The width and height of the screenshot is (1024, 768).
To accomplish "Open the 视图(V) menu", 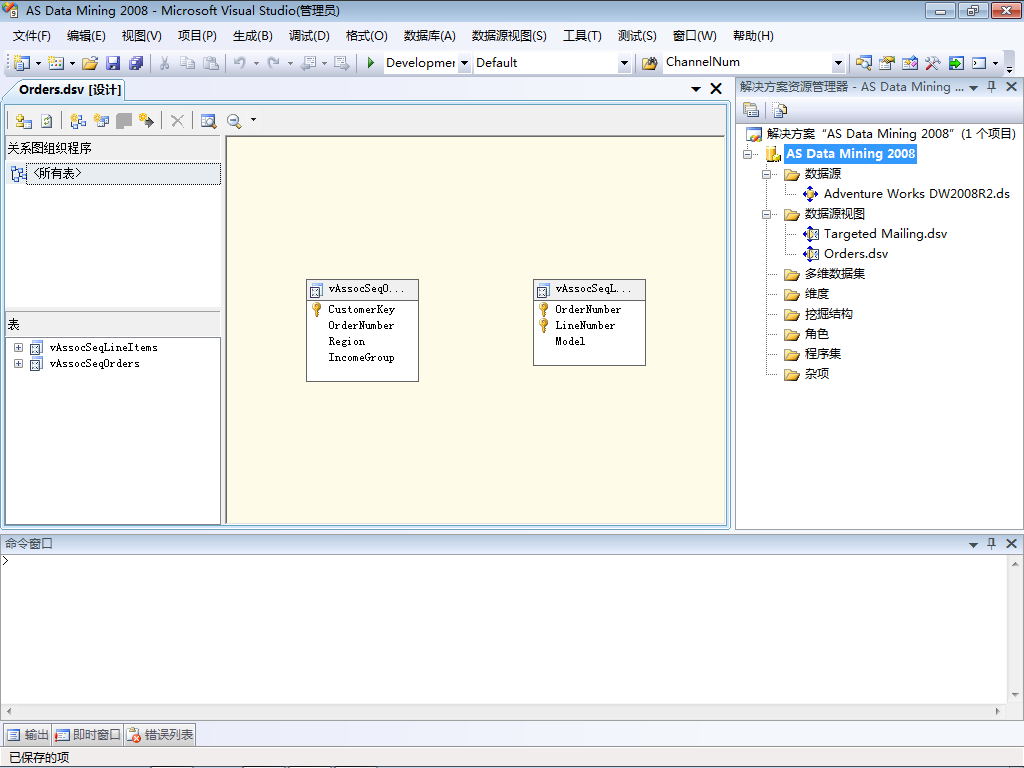I will click(142, 36).
